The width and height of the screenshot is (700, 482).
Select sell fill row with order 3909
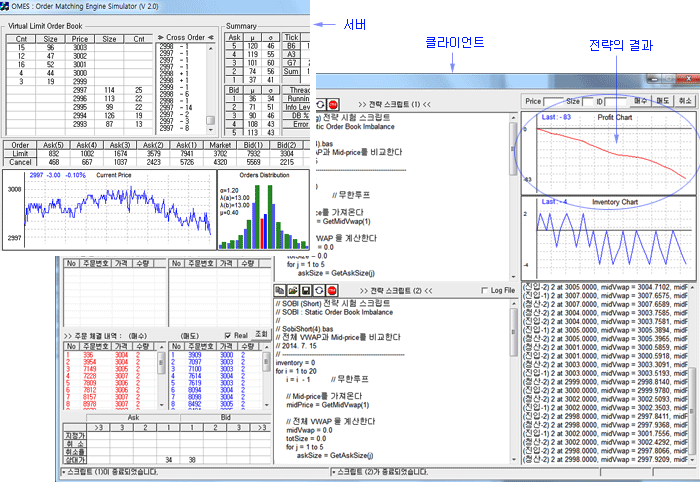216,355
